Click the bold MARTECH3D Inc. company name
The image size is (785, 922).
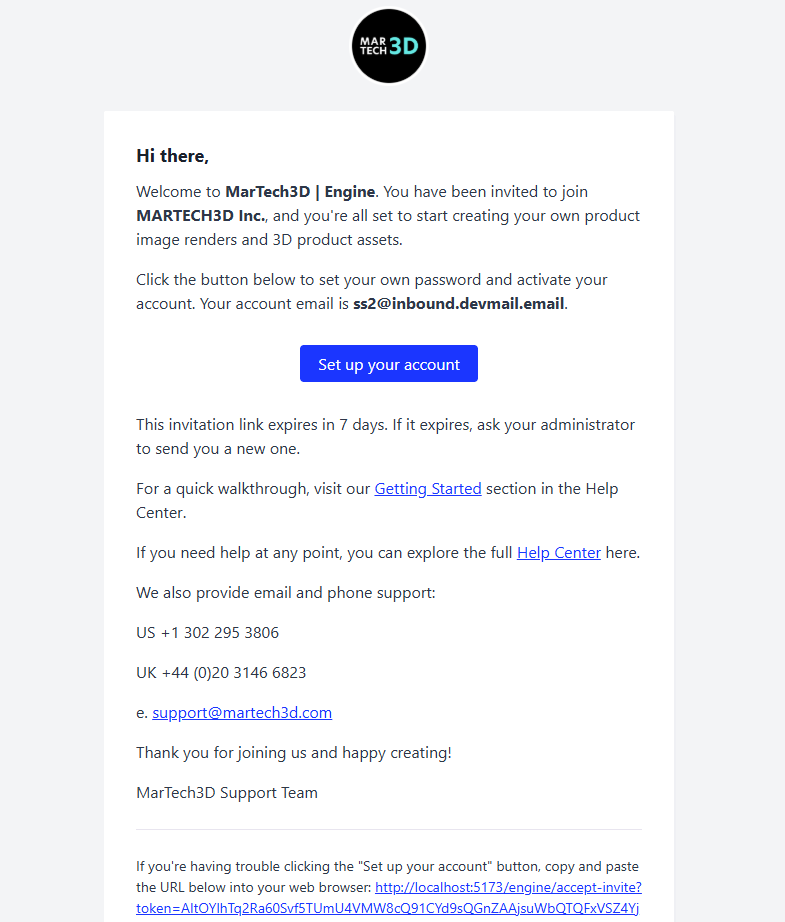(201, 216)
